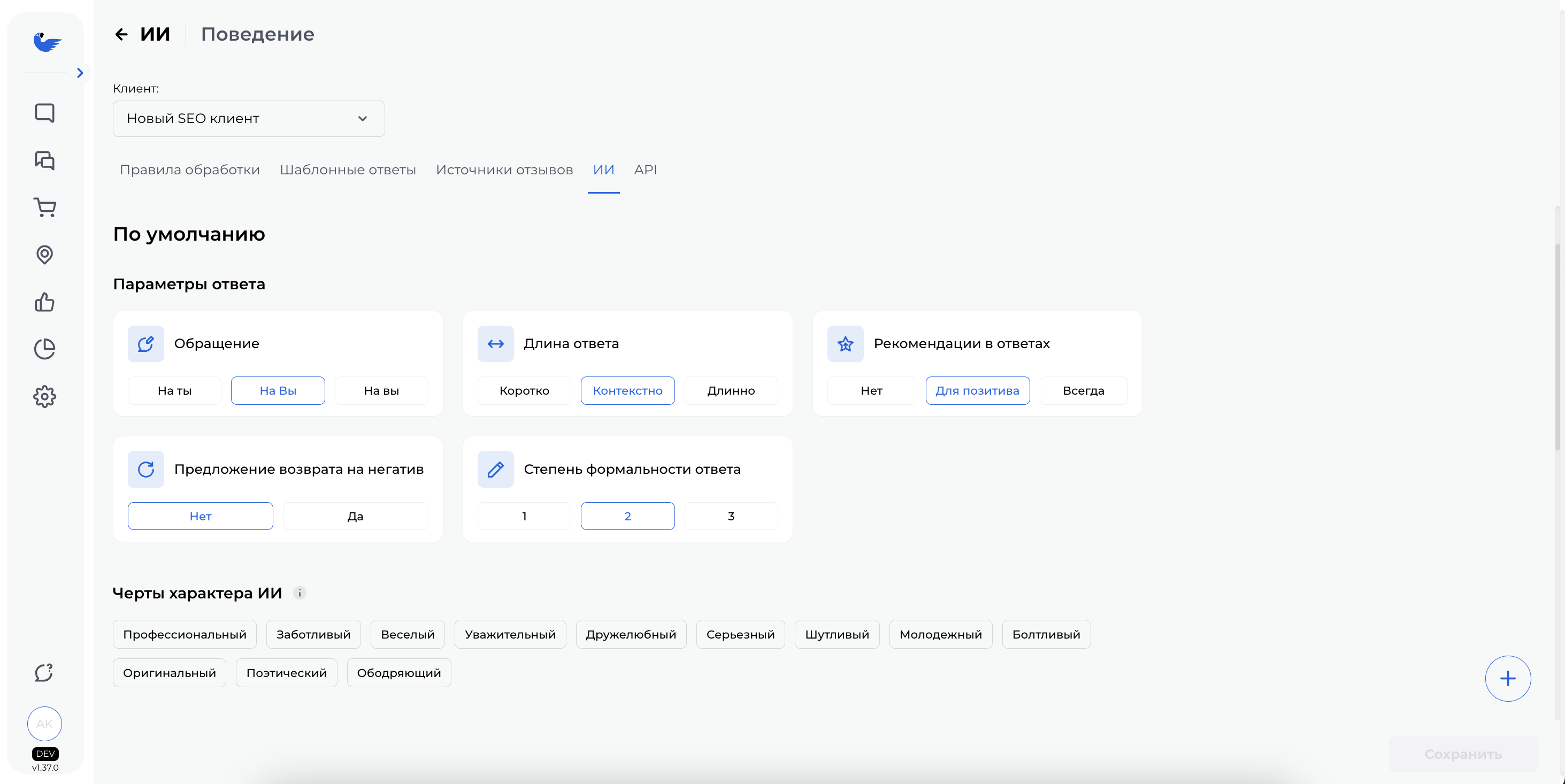The height and width of the screenshot is (784, 1565).
Task: Click the Обращение card icon
Action: [146, 344]
